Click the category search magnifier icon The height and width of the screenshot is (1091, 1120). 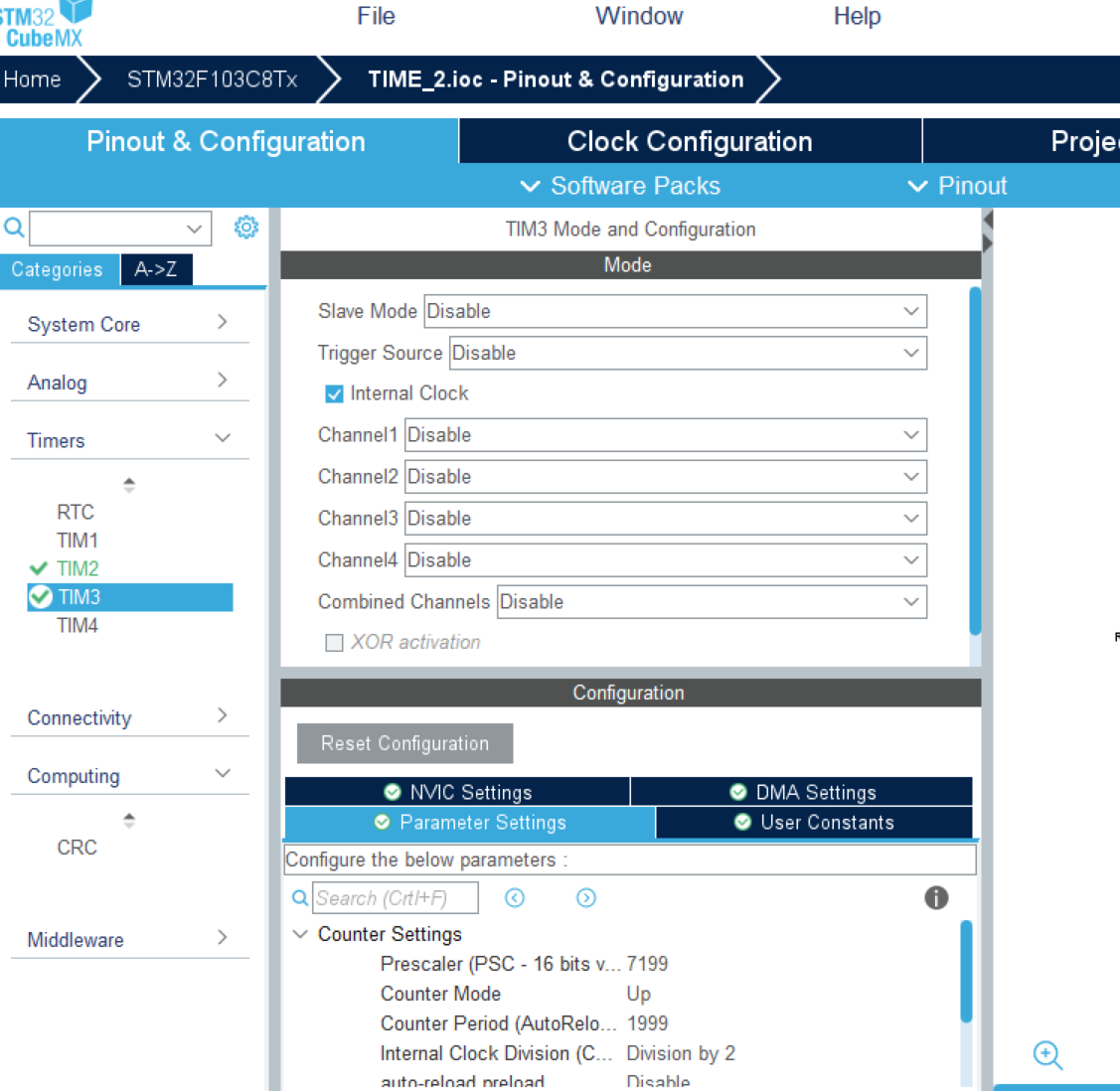click(14, 229)
